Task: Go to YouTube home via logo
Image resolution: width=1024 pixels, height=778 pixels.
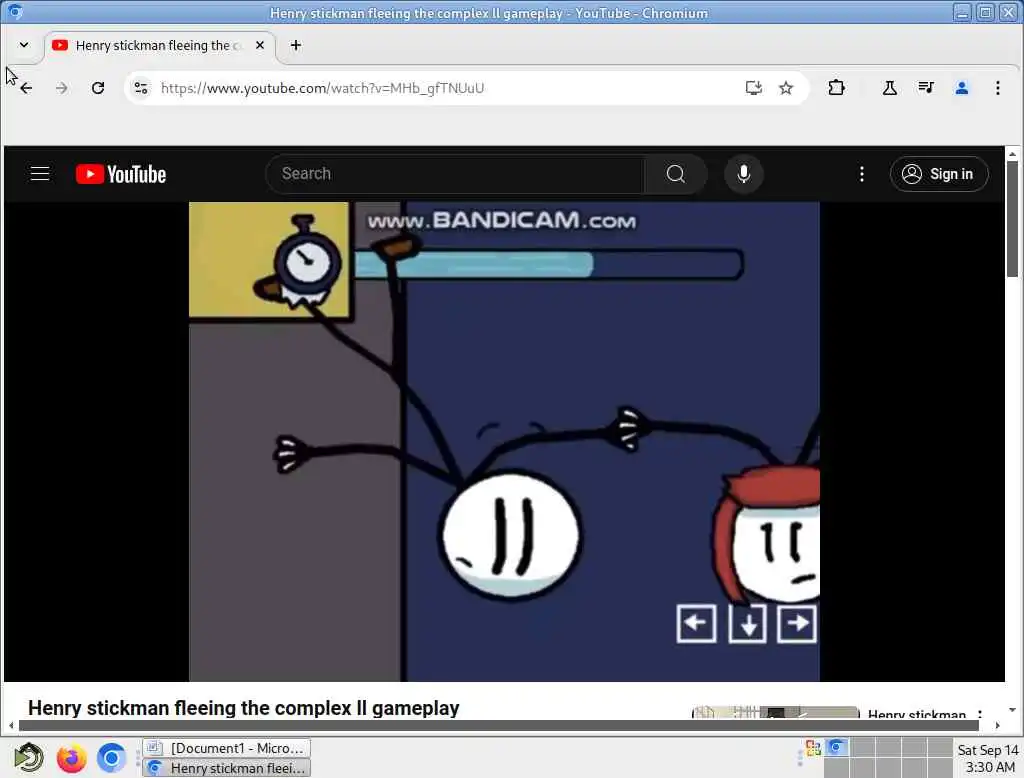Action: [121, 174]
